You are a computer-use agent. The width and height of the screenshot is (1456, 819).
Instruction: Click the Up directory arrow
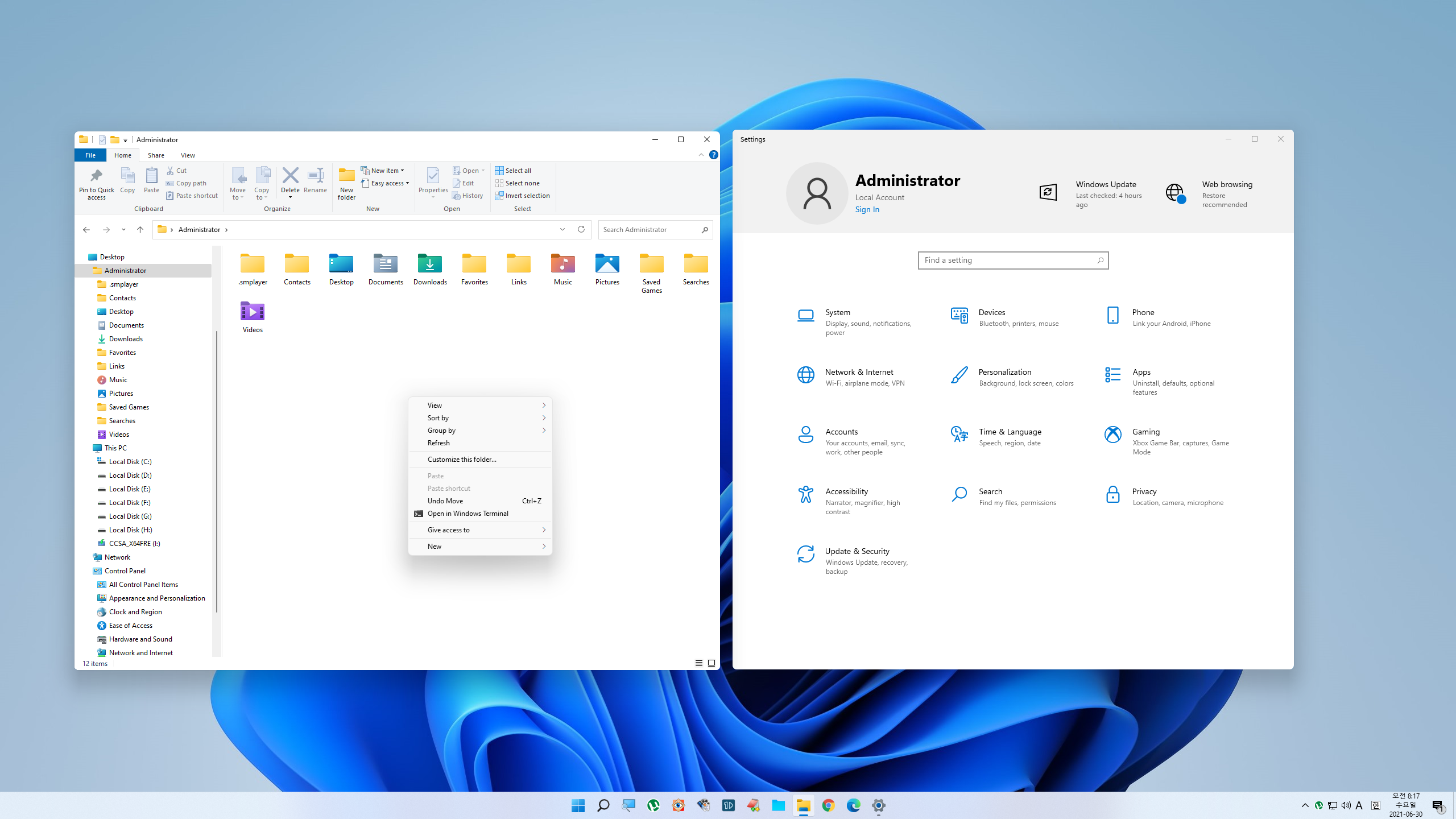pos(140,230)
